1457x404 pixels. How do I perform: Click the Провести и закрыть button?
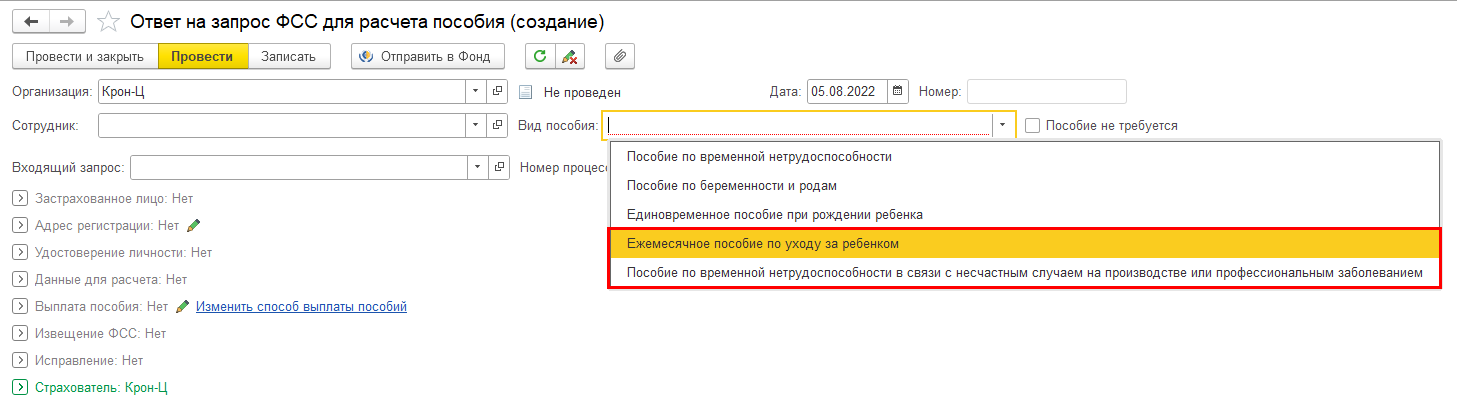85,57
